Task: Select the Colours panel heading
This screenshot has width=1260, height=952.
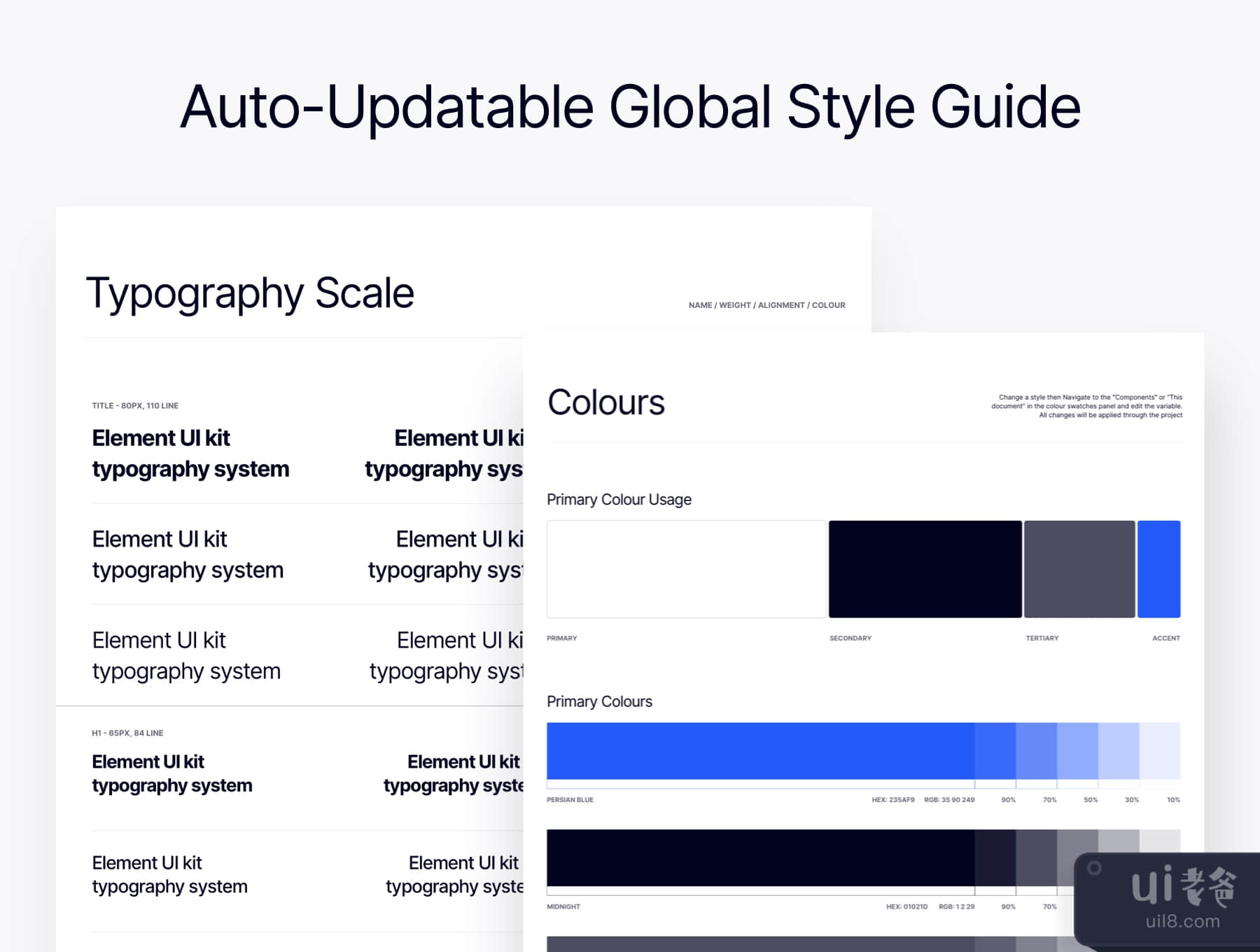Action: click(x=605, y=402)
